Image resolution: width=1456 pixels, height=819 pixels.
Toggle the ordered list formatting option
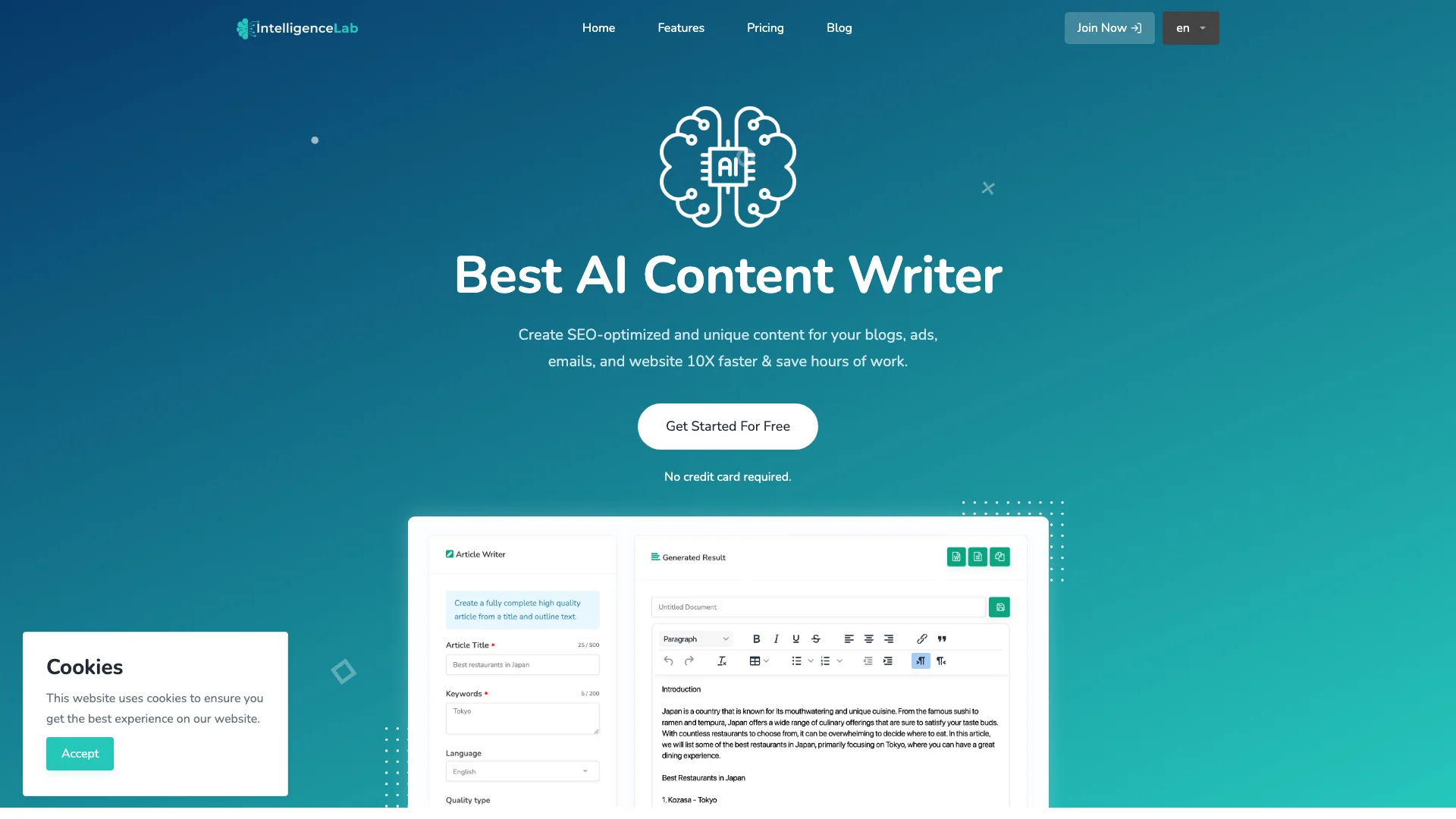[825, 661]
